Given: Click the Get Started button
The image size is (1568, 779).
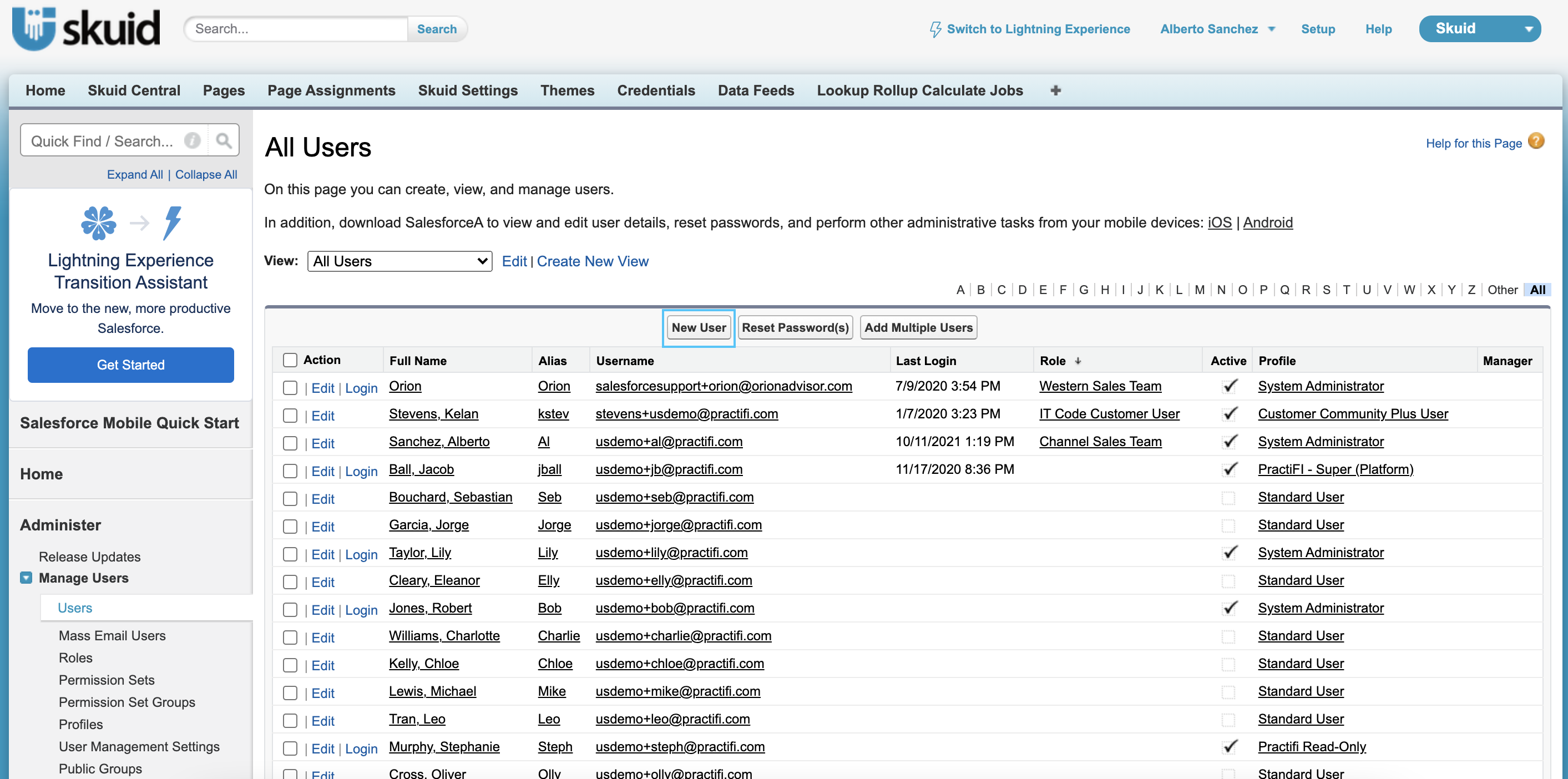Looking at the screenshot, I should point(130,365).
